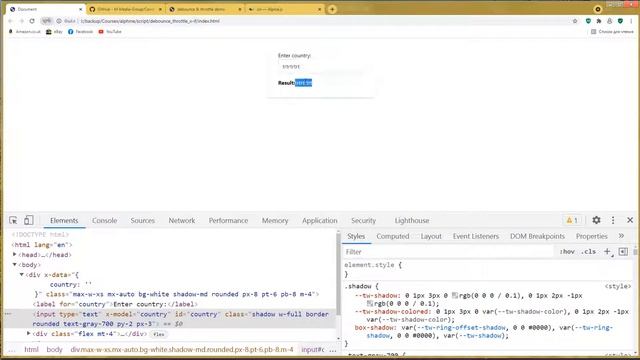This screenshot has width=640, height=360.
Task: Click the warning count badge in DevTools
Action: point(572,220)
